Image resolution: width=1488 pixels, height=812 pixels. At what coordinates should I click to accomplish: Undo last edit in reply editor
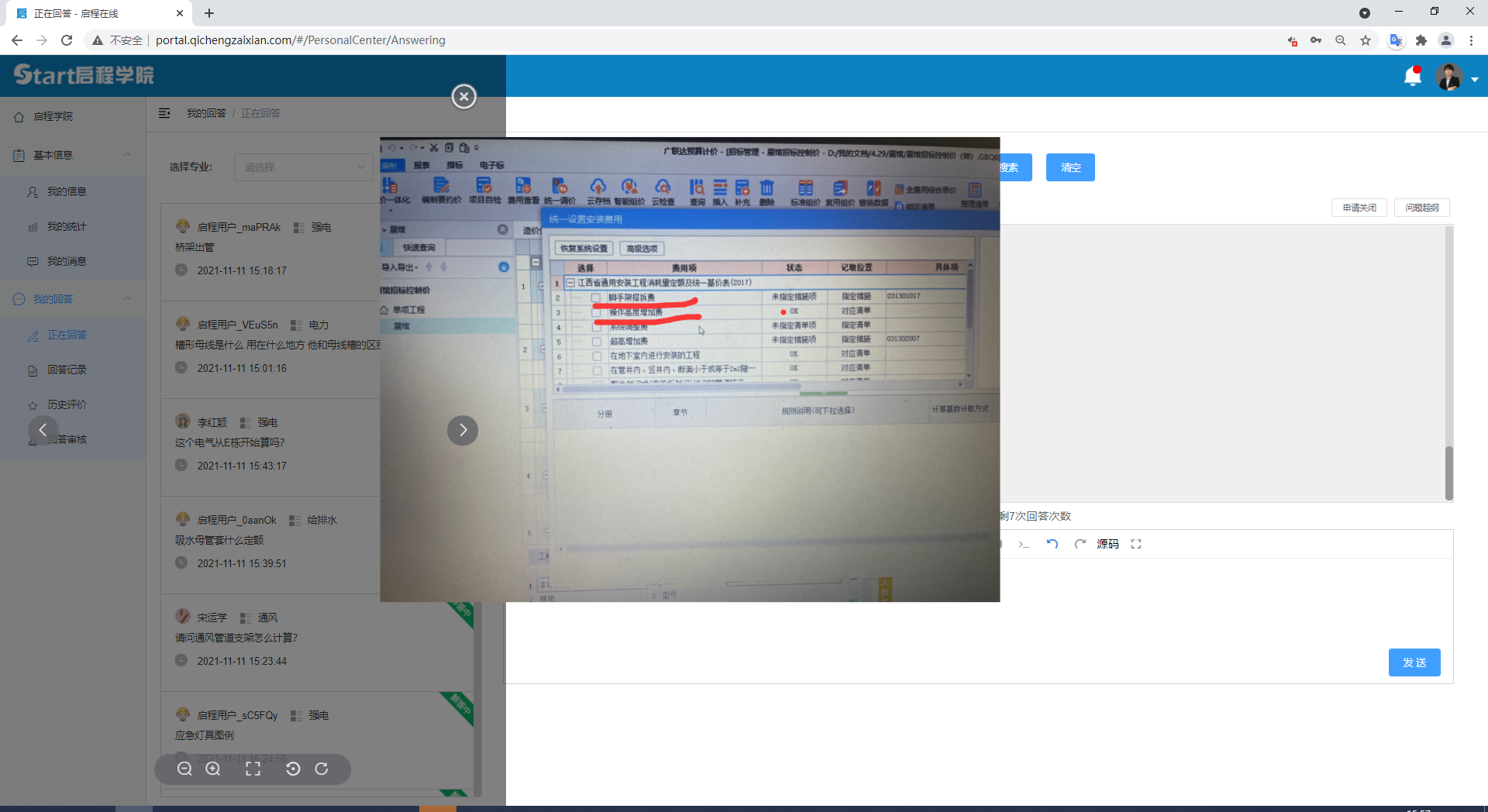(x=1052, y=544)
